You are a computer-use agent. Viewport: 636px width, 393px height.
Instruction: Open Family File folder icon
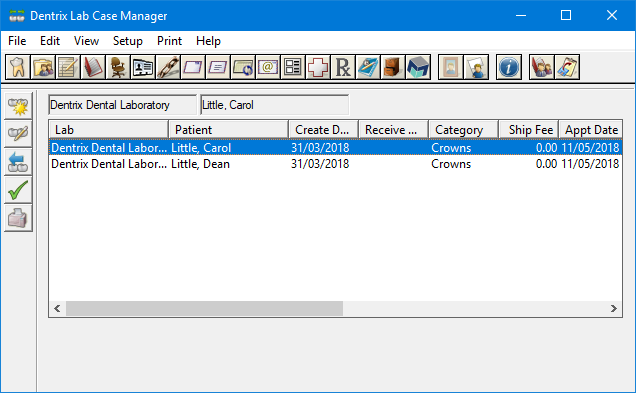pos(43,67)
